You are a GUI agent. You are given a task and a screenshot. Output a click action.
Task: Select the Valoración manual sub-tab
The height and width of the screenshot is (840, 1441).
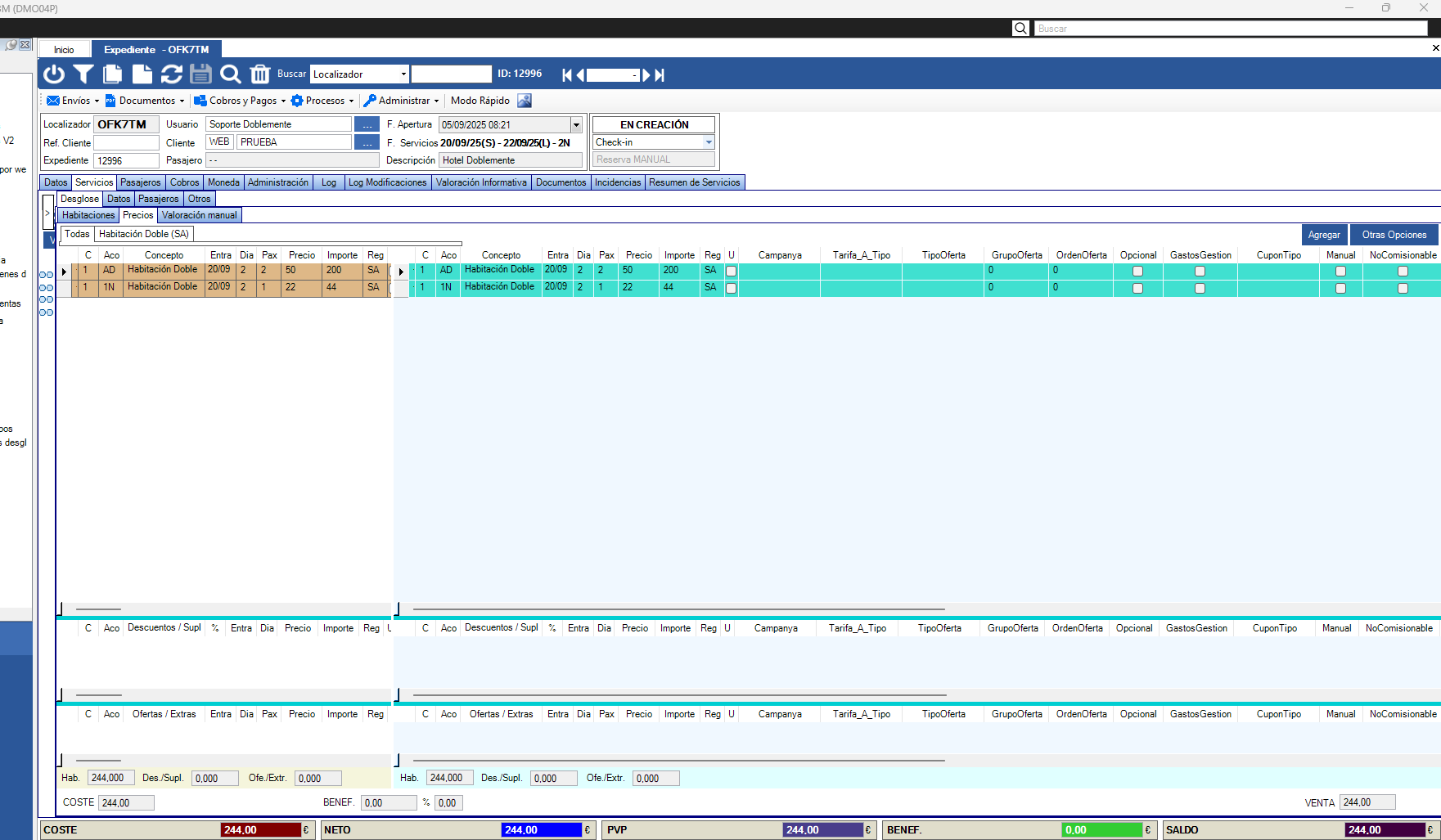coord(200,215)
